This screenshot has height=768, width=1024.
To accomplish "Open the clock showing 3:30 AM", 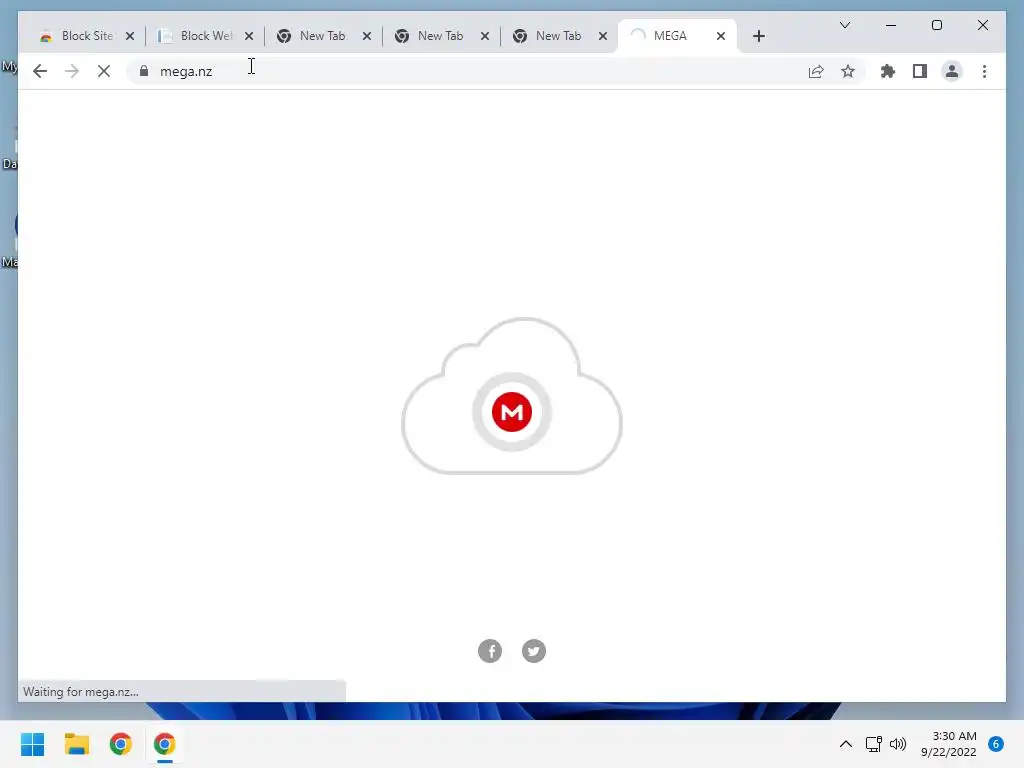I will (949, 744).
